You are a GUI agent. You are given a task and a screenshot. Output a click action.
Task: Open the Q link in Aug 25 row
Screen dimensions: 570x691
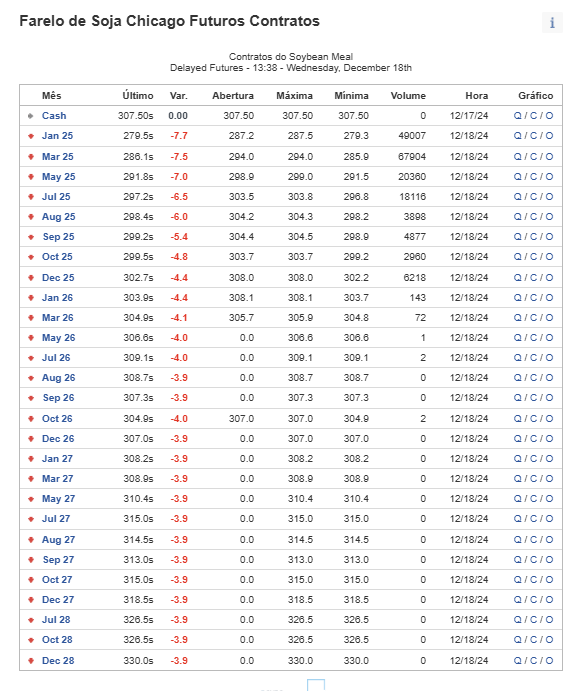(517, 217)
